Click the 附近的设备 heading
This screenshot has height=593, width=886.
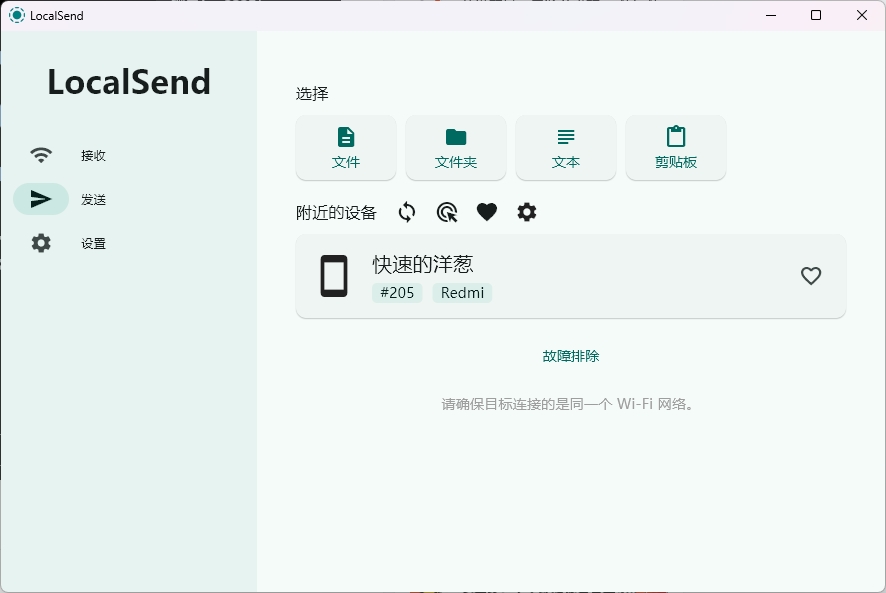coord(336,213)
